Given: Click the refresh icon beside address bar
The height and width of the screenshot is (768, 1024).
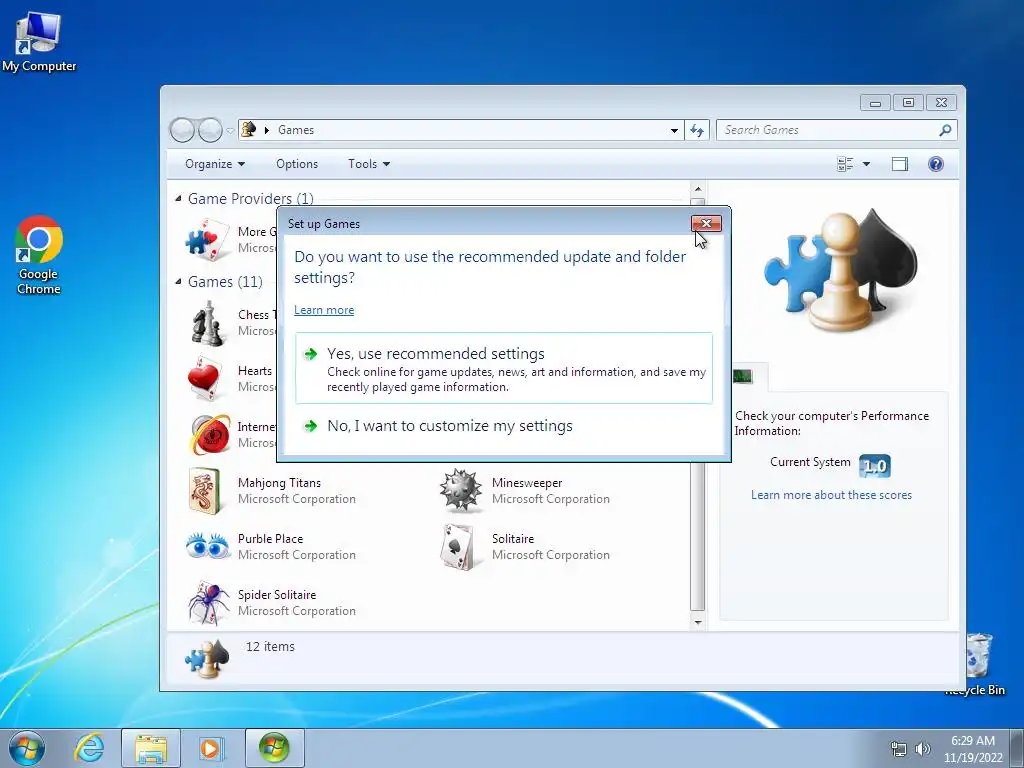Looking at the screenshot, I should [697, 130].
